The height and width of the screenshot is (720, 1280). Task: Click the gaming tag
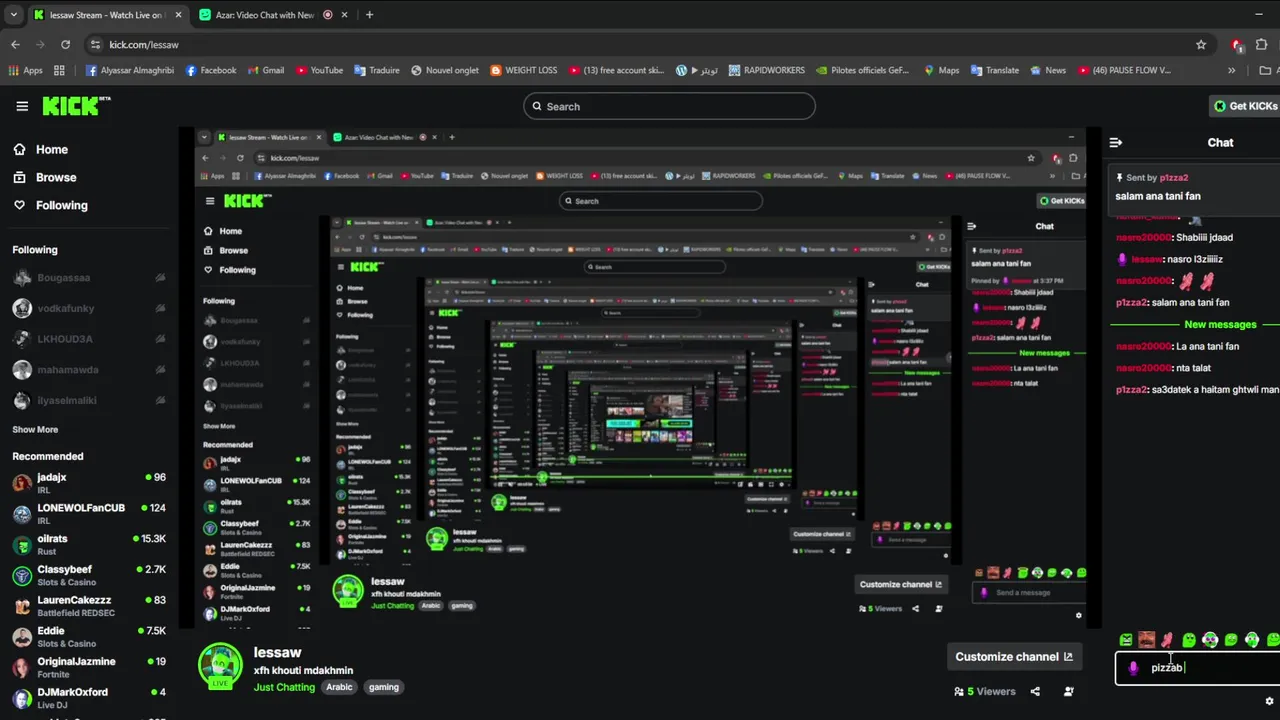click(384, 687)
